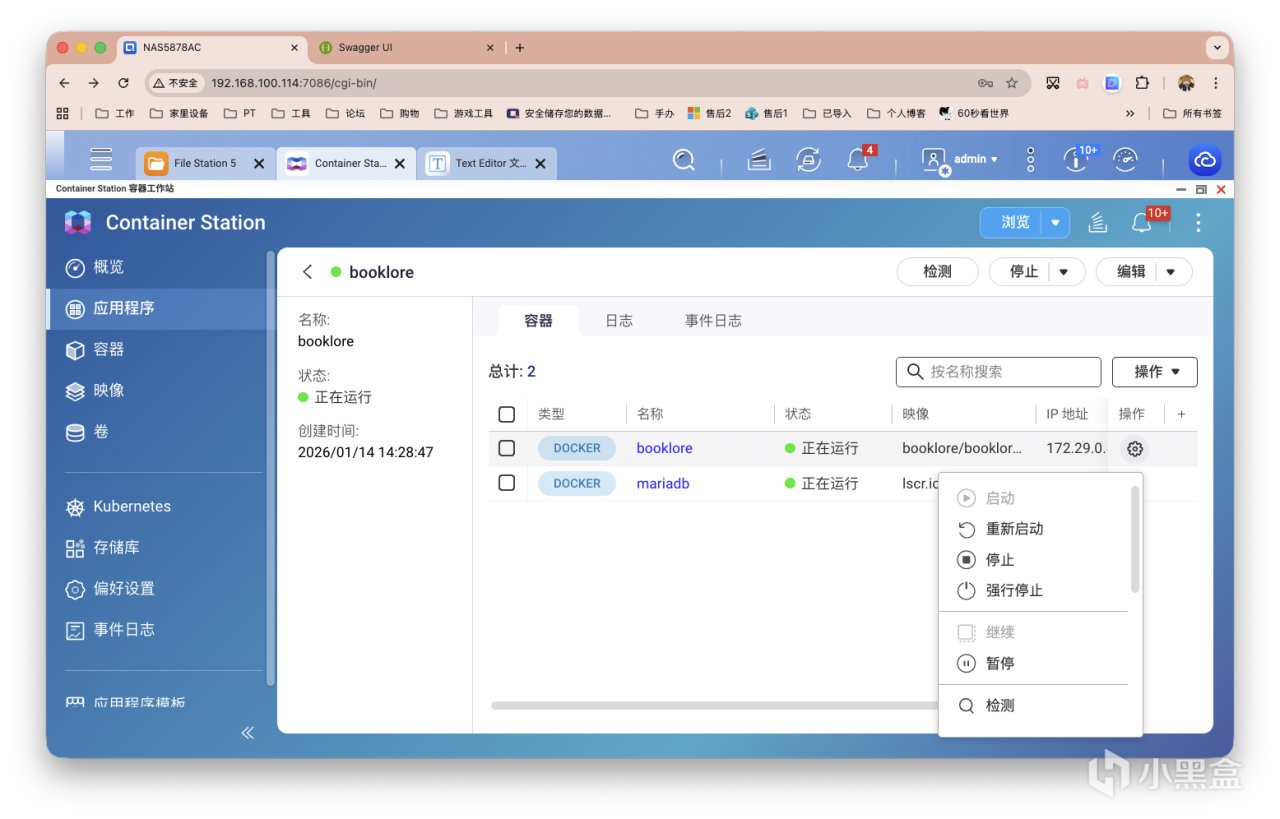The width and height of the screenshot is (1280, 819).
Task: Toggle the select-all checkbox in table header
Action: pyautogui.click(x=507, y=414)
